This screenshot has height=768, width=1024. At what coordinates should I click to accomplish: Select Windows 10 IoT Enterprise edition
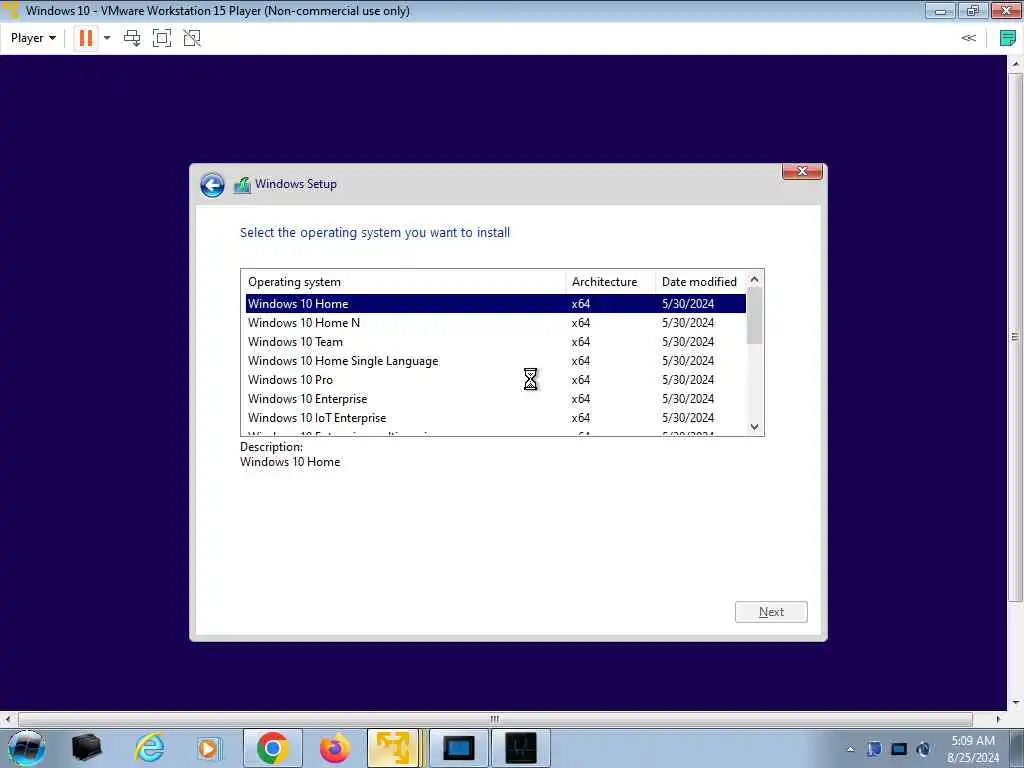point(496,417)
